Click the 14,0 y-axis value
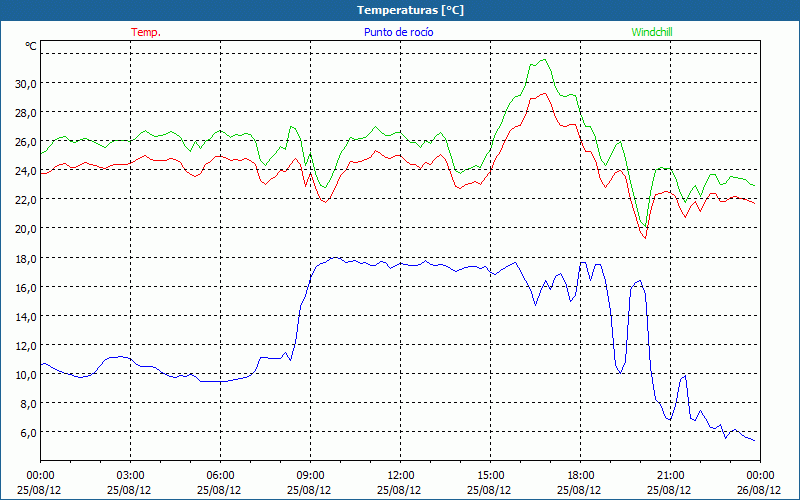The width and height of the screenshot is (800, 500). click(26, 317)
